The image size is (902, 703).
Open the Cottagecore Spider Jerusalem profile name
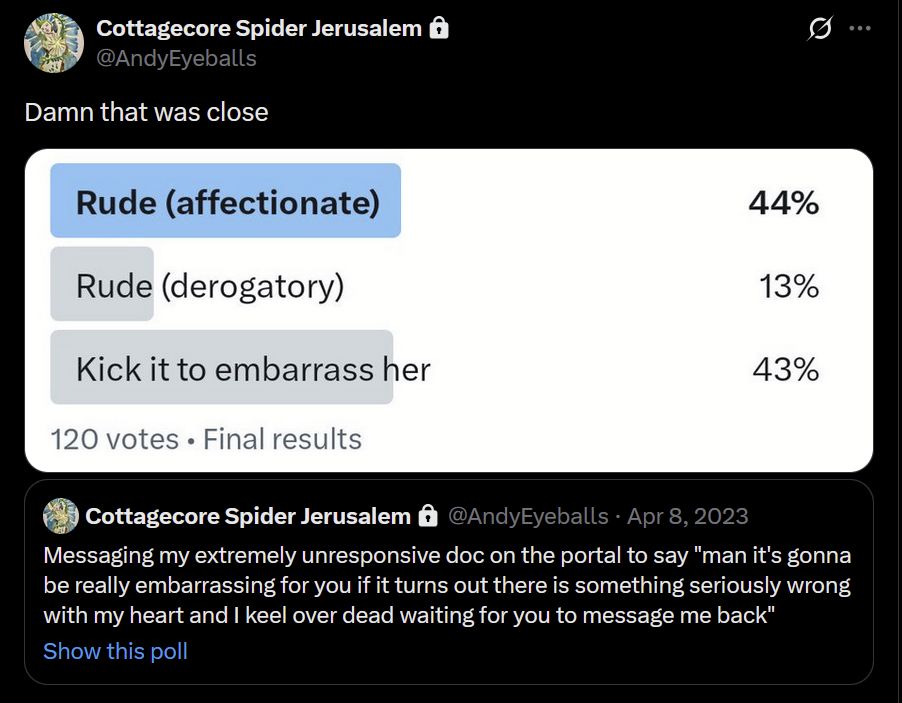click(x=259, y=28)
